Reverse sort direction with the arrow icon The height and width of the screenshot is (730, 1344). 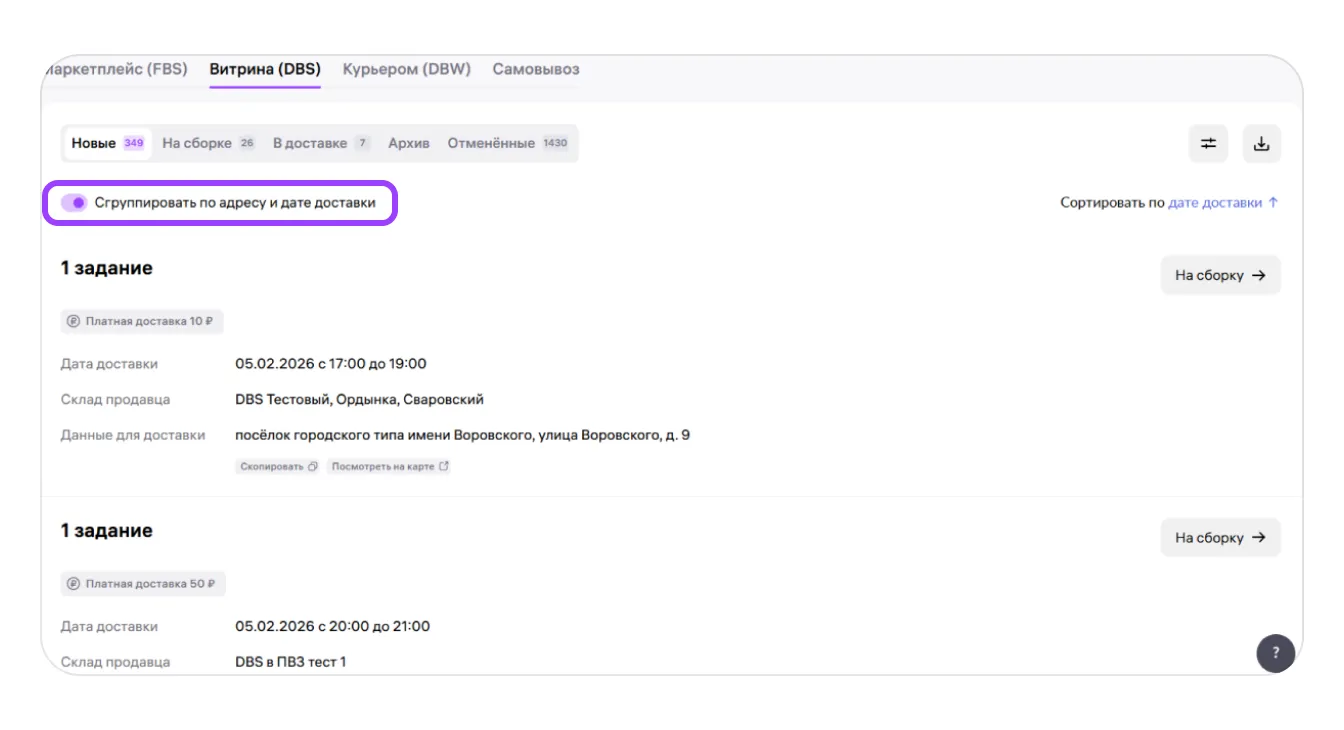point(1273,202)
